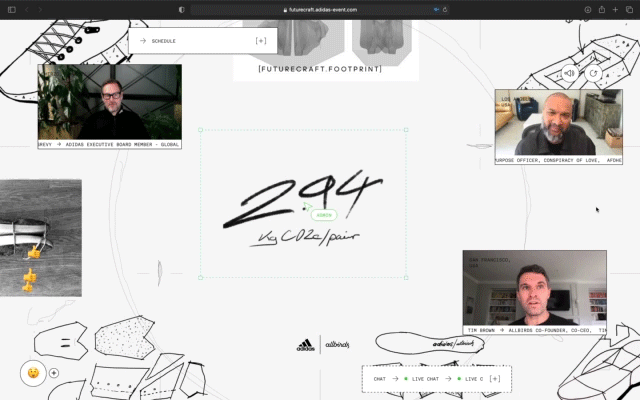Go forward with Safari's forward arrow
Screen dimensions: 640x400
(40, 9)
